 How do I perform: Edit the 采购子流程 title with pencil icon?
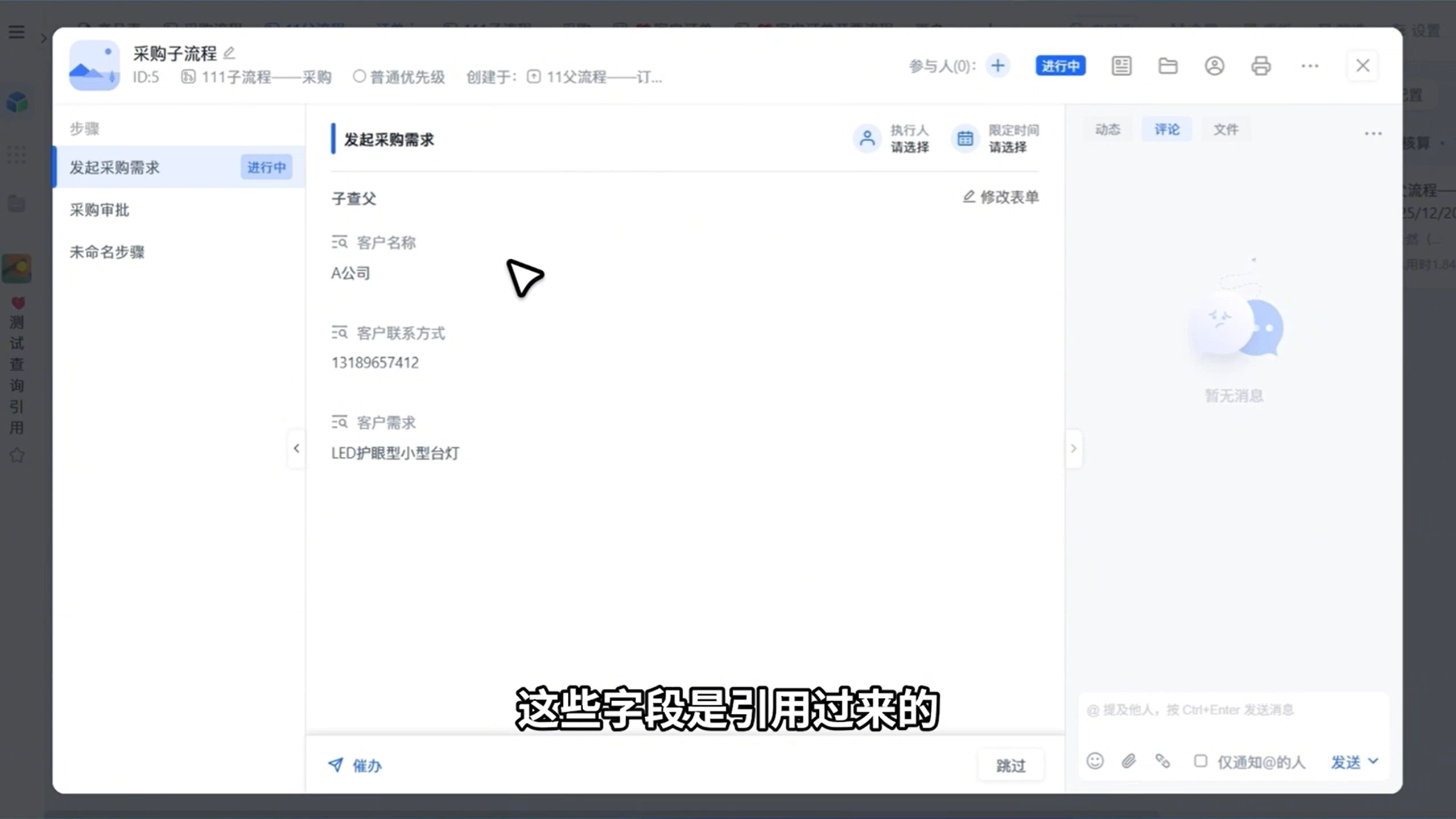[229, 53]
